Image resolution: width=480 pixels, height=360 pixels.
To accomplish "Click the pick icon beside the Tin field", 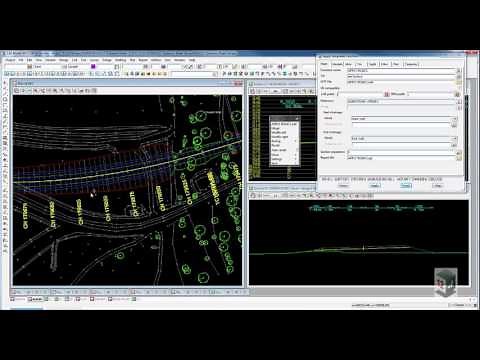I will [459, 76].
